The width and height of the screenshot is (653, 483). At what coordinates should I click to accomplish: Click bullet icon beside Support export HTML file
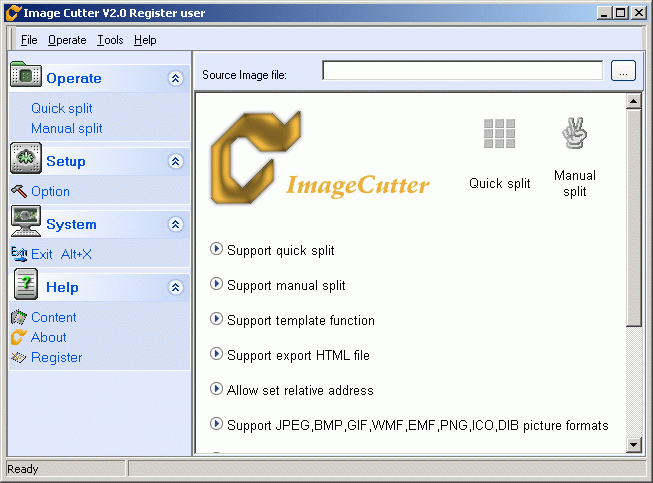[216, 354]
